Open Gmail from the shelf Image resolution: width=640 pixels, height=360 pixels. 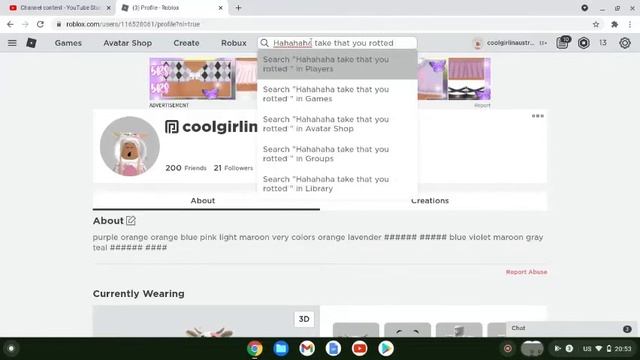pyautogui.click(x=307, y=349)
